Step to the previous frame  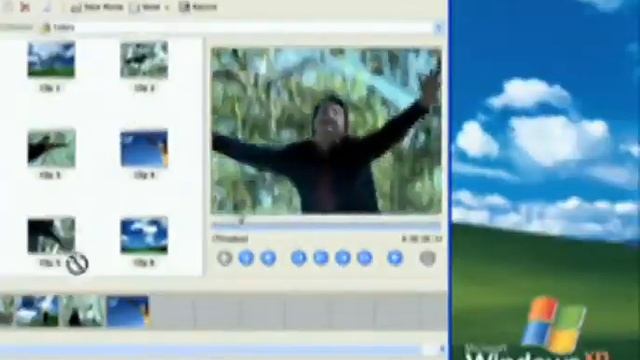point(321,258)
